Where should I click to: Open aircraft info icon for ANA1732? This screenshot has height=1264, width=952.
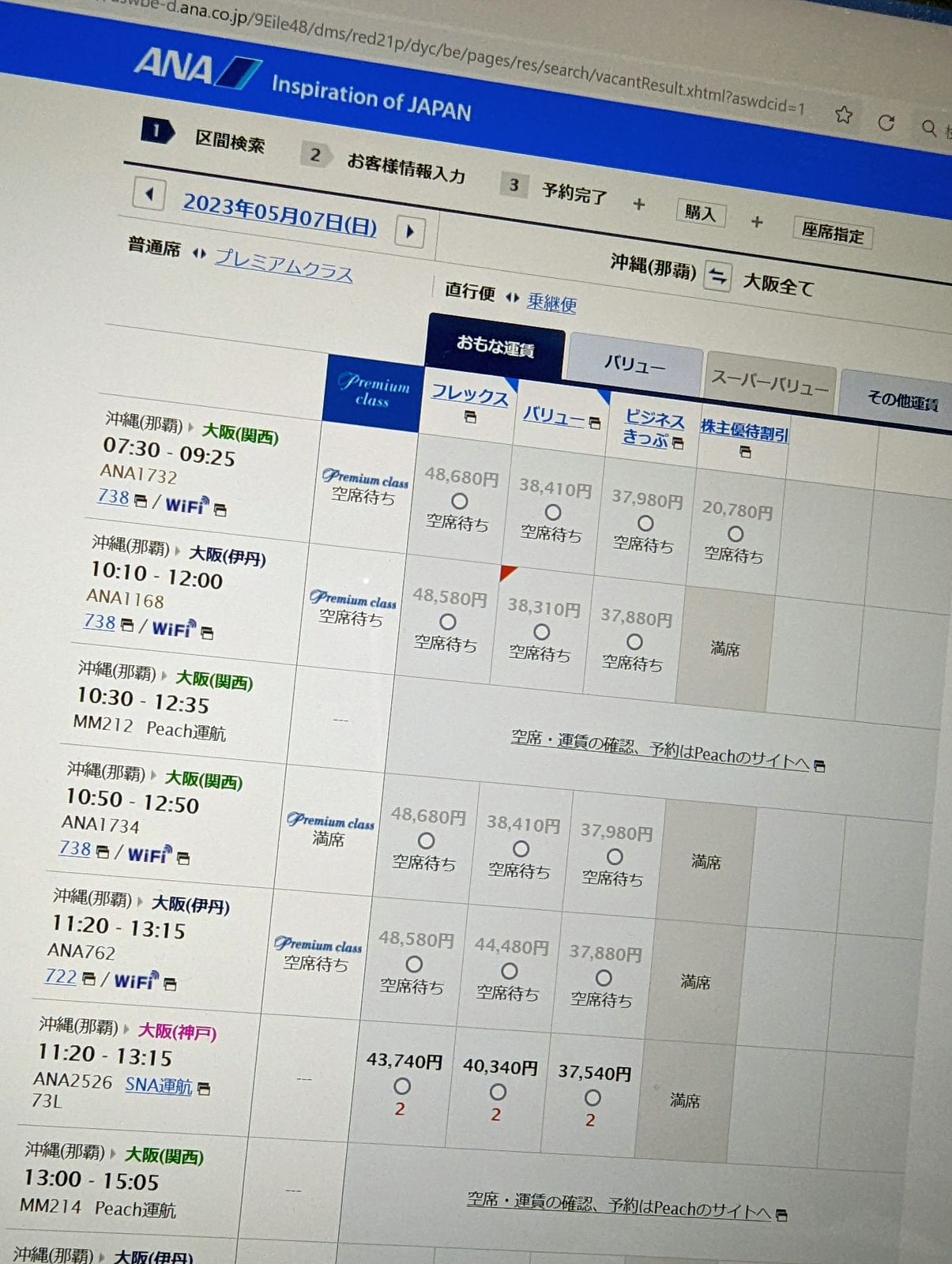(x=141, y=500)
